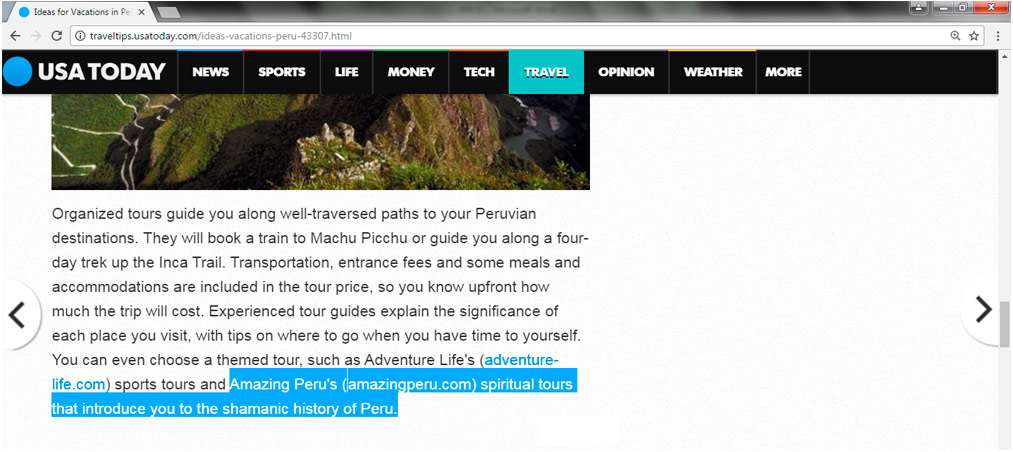1013x452 pixels.
Task: Go back with the browser back arrow
Action: (16, 36)
